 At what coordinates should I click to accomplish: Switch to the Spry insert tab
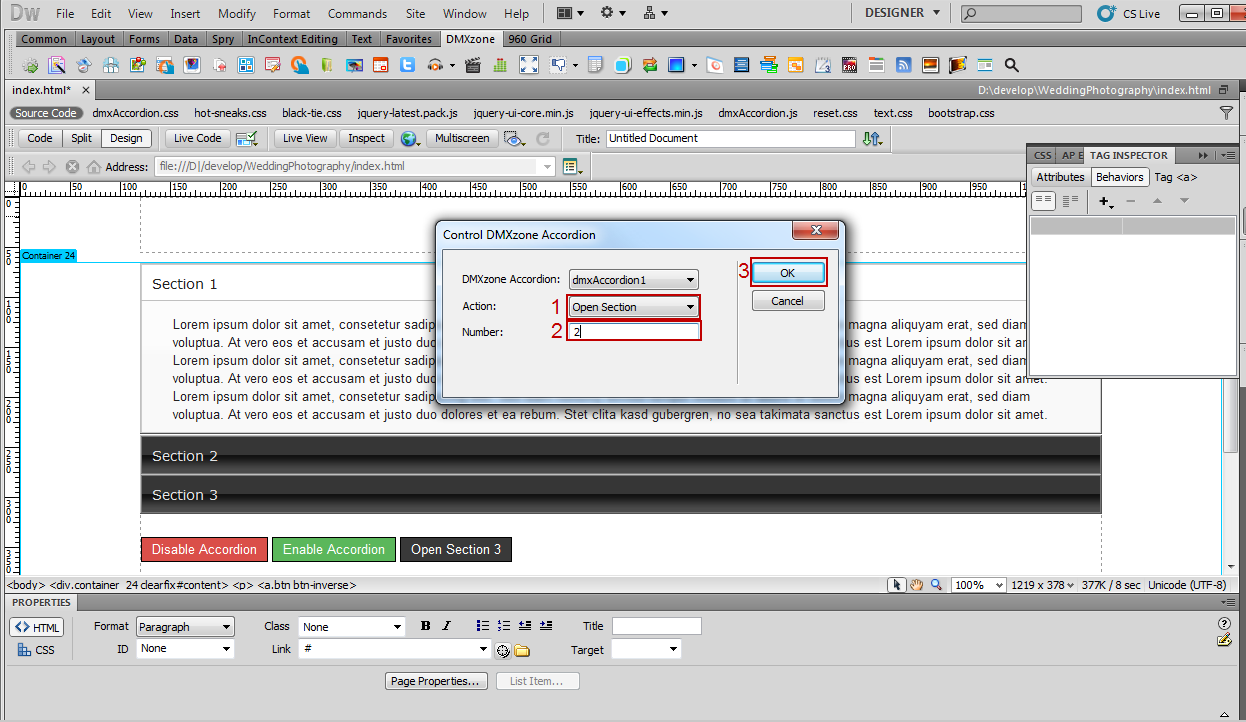[223, 39]
